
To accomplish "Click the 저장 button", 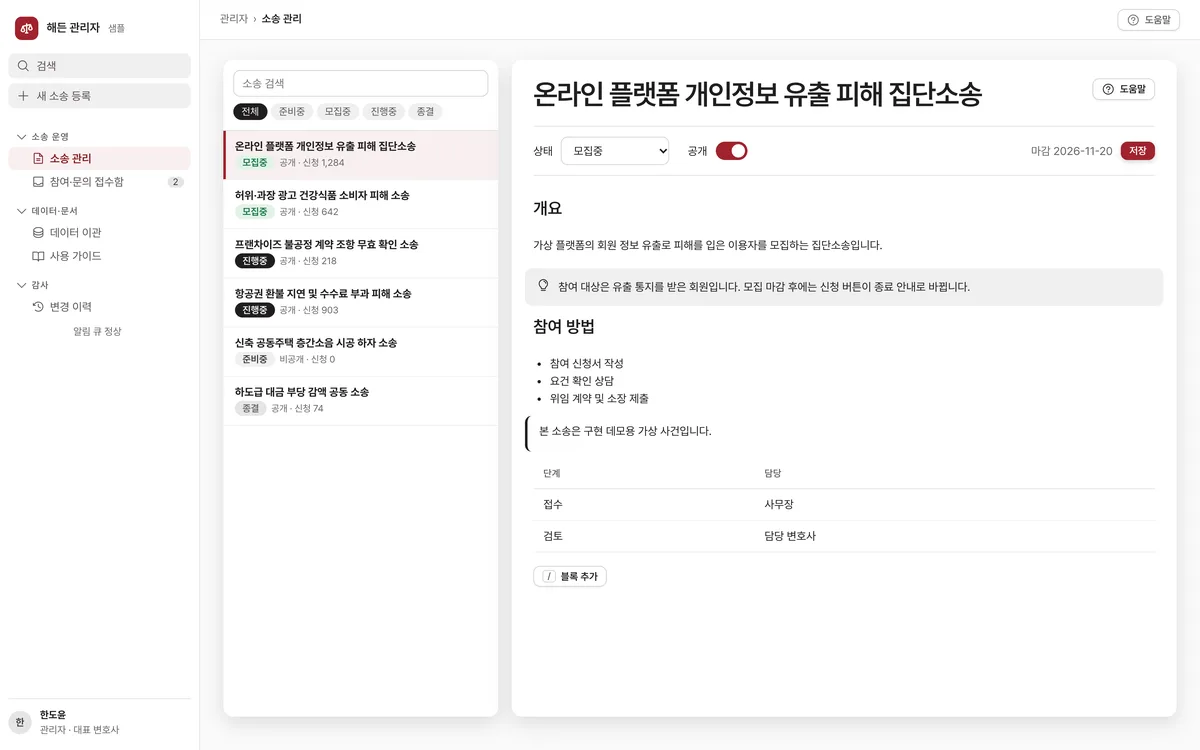I will [x=1138, y=151].
